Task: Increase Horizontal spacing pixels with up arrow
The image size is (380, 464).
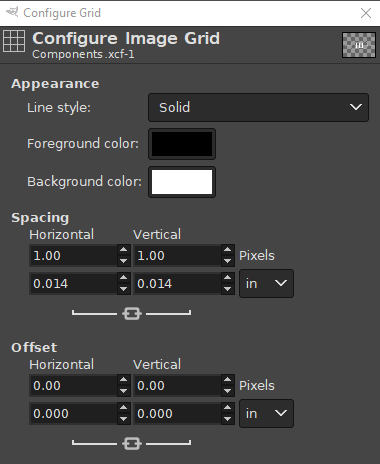Action: [124, 250]
